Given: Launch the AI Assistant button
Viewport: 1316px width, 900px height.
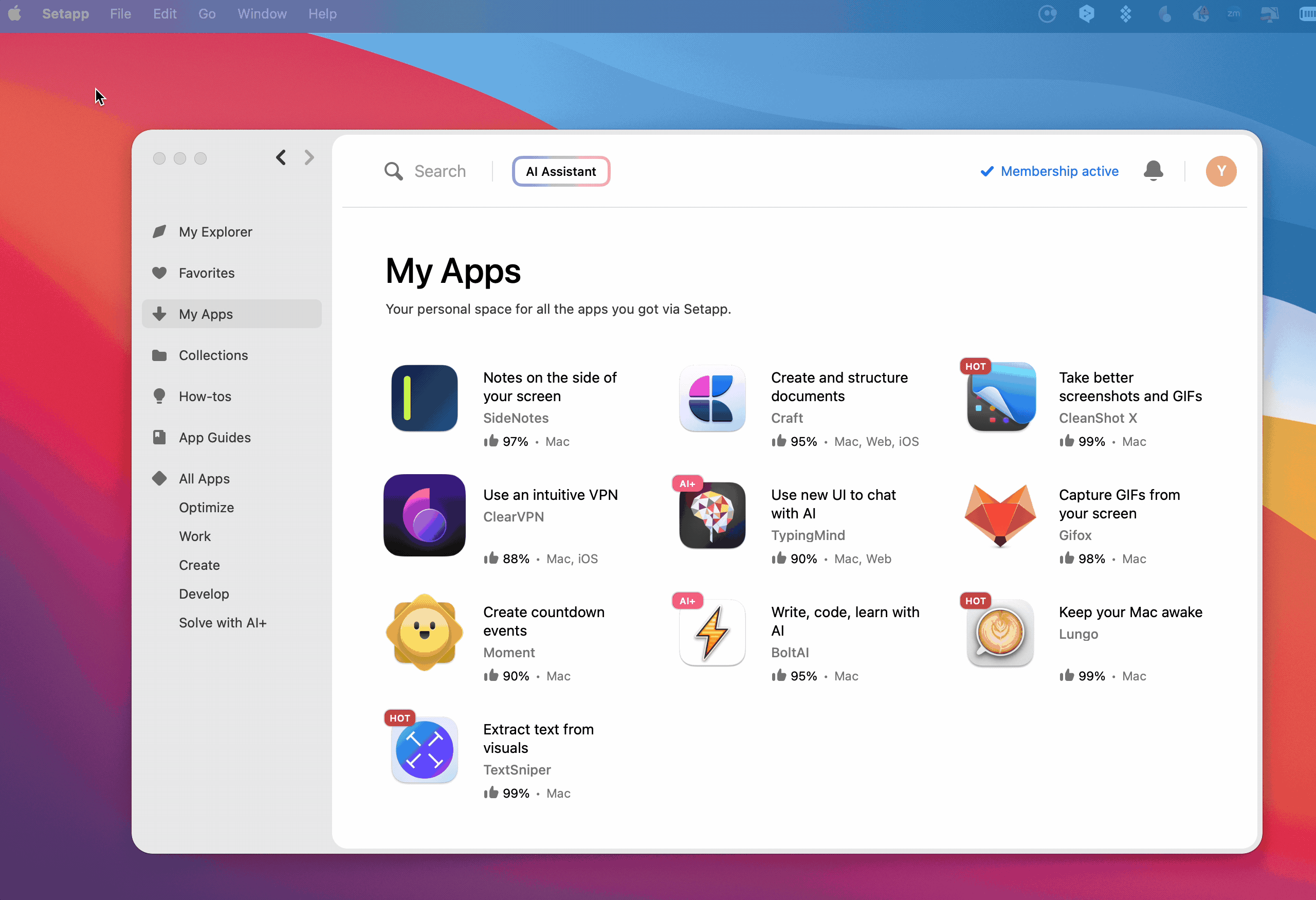Looking at the screenshot, I should 561,171.
